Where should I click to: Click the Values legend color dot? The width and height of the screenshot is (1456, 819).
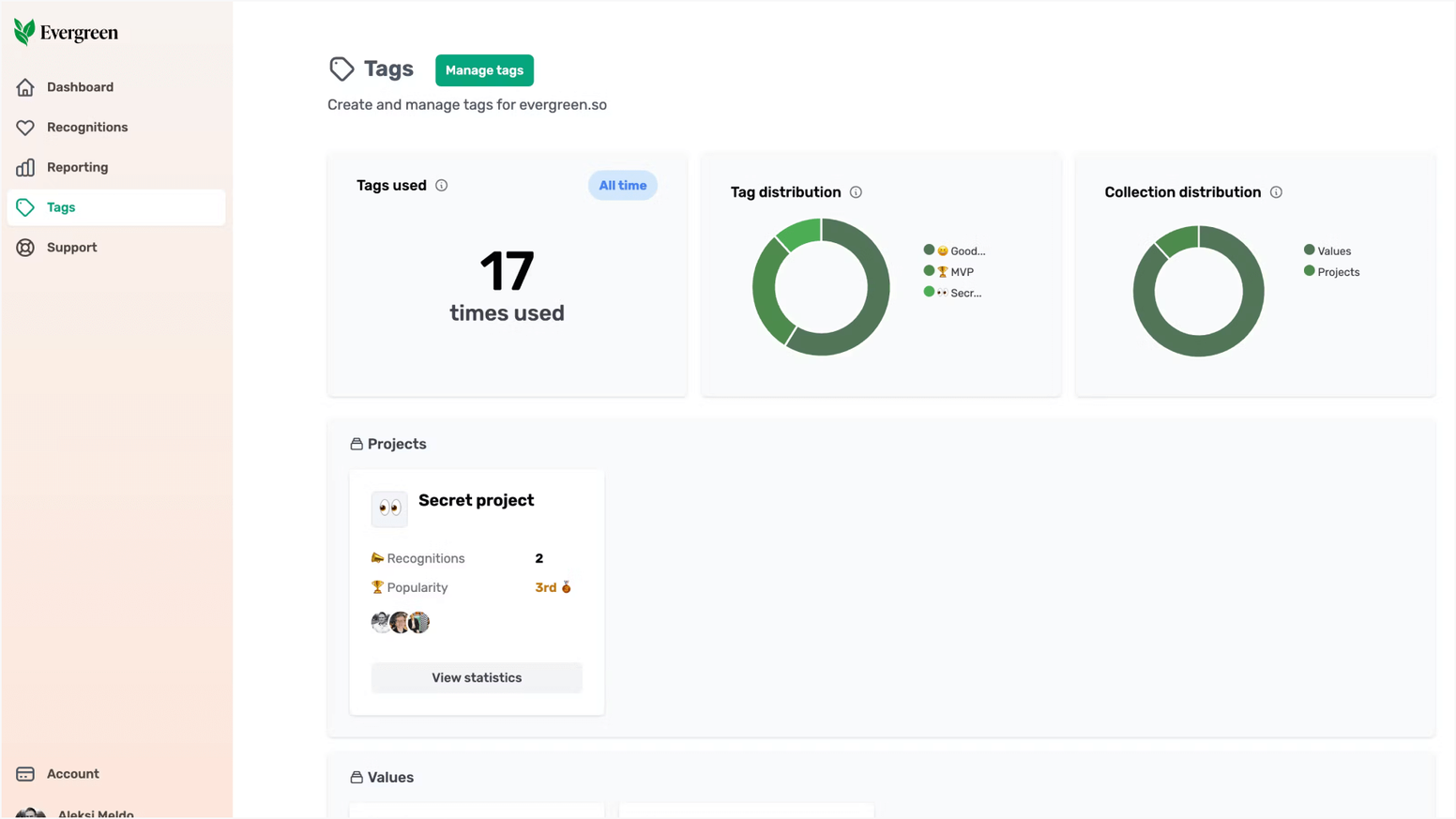(1309, 250)
